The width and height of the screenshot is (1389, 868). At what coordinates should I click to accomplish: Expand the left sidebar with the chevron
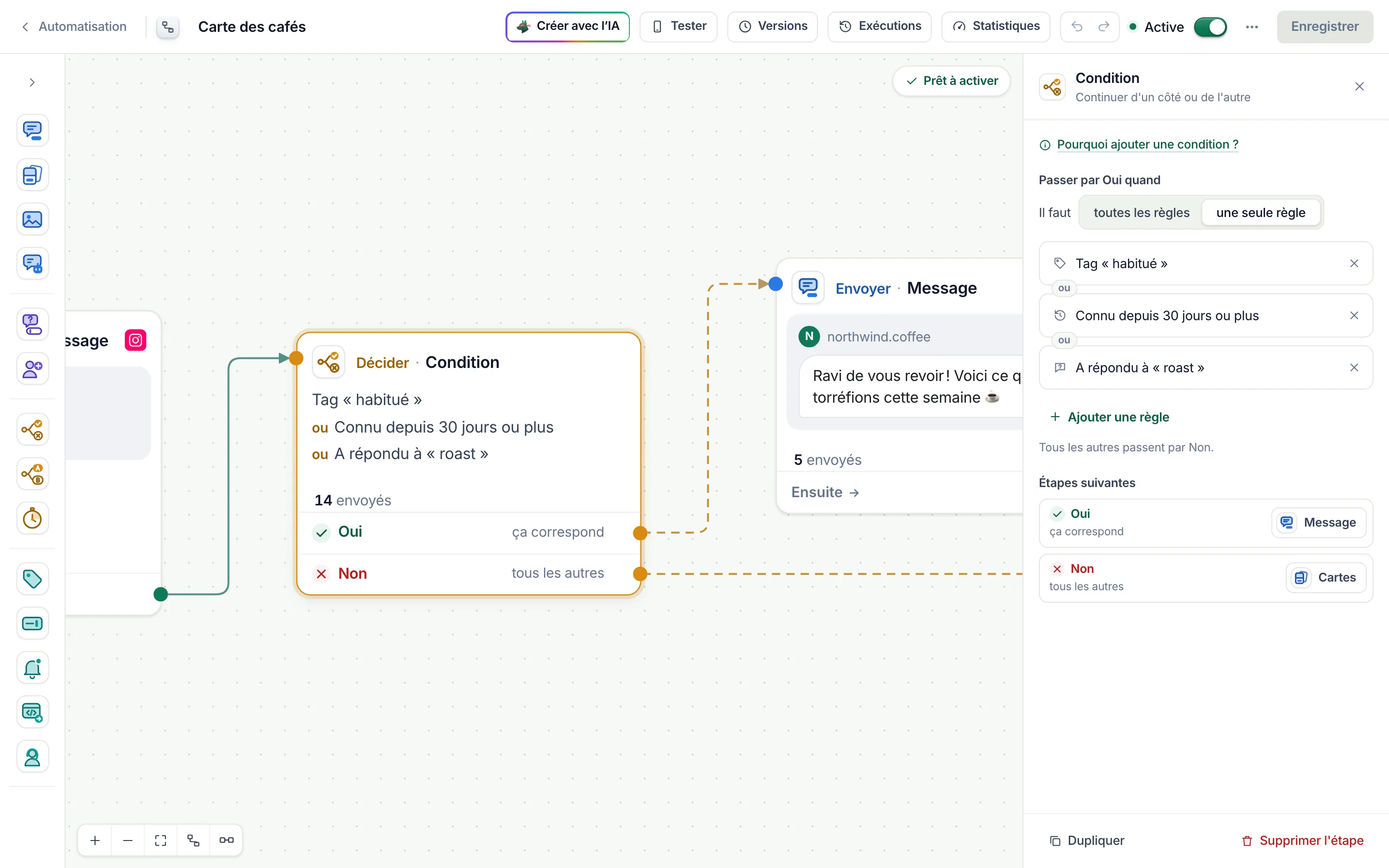tap(32, 82)
